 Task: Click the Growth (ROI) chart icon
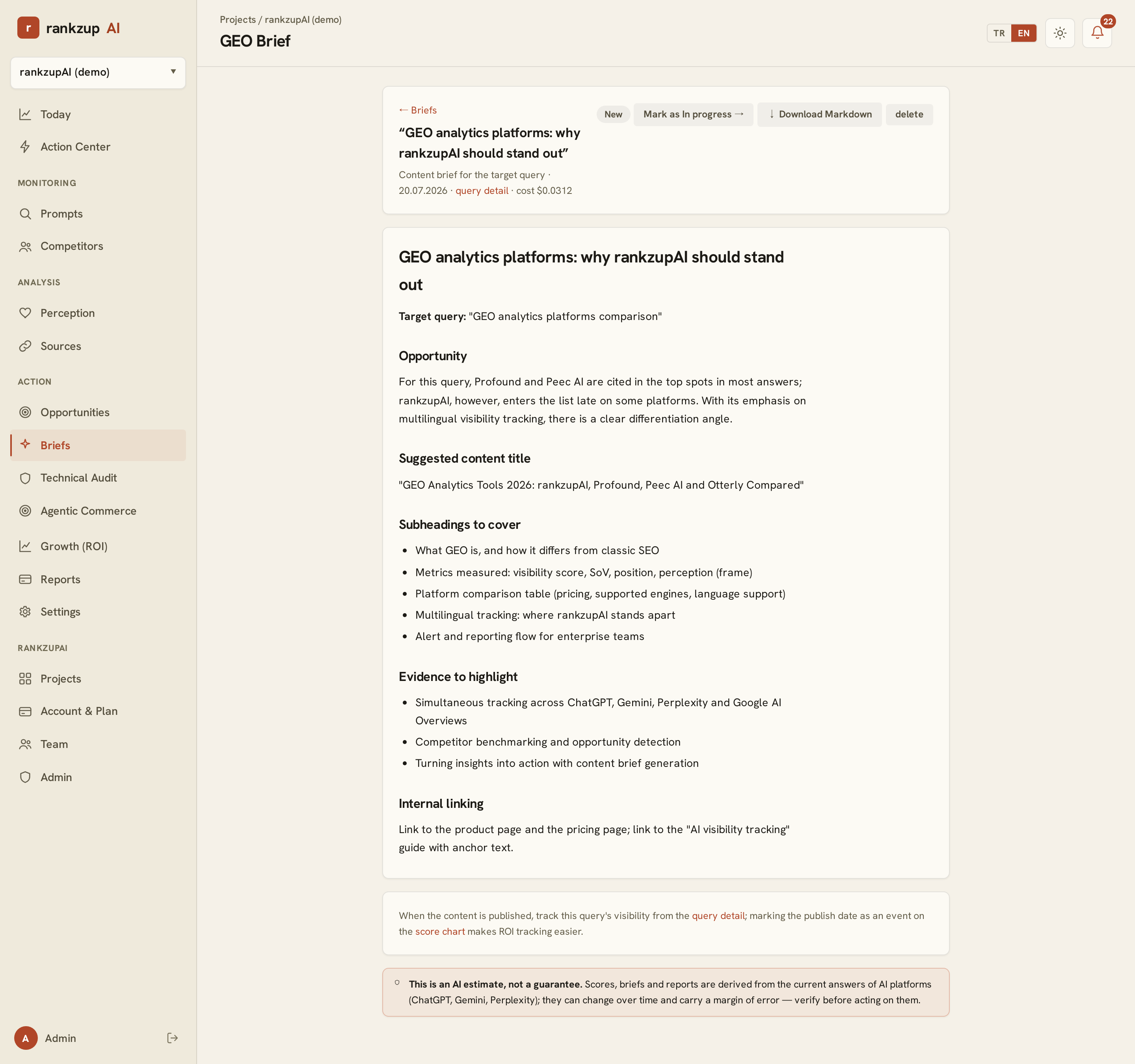(x=25, y=546)
